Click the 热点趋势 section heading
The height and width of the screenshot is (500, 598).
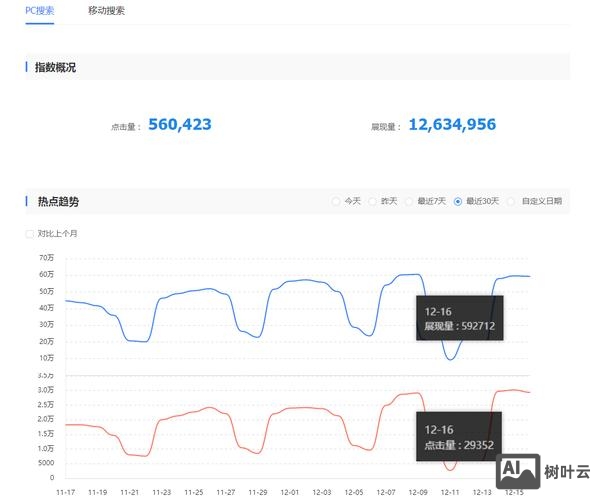[58, 201]
